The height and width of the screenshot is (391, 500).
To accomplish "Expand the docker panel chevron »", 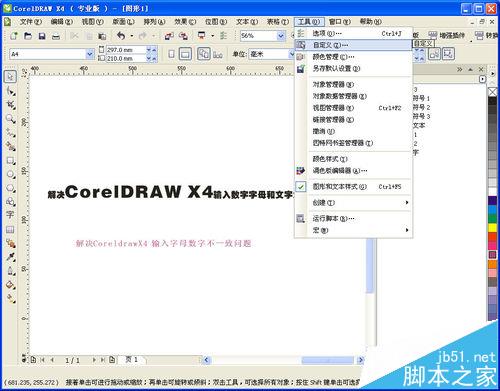I will [460, 69].
